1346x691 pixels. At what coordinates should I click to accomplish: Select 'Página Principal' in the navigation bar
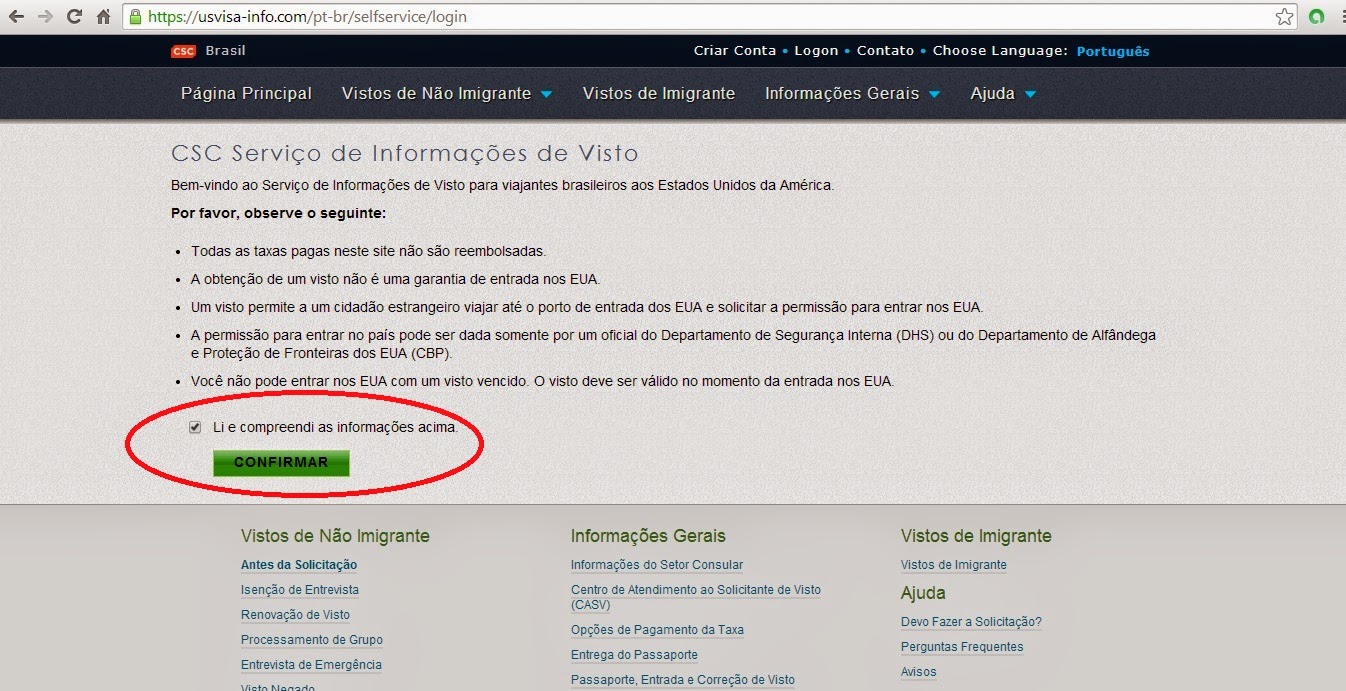(x=245, y=93)
